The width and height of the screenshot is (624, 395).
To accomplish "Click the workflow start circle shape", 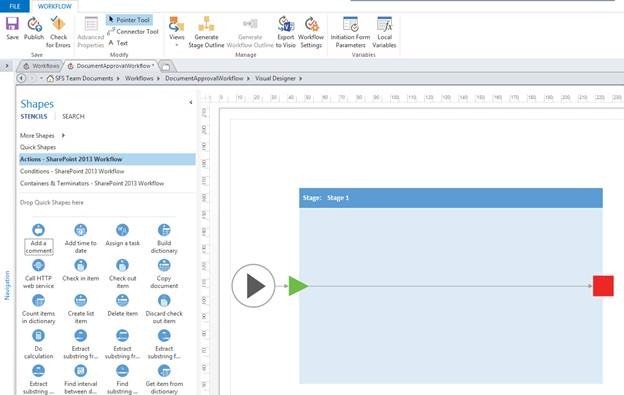I will coord(253,286).
